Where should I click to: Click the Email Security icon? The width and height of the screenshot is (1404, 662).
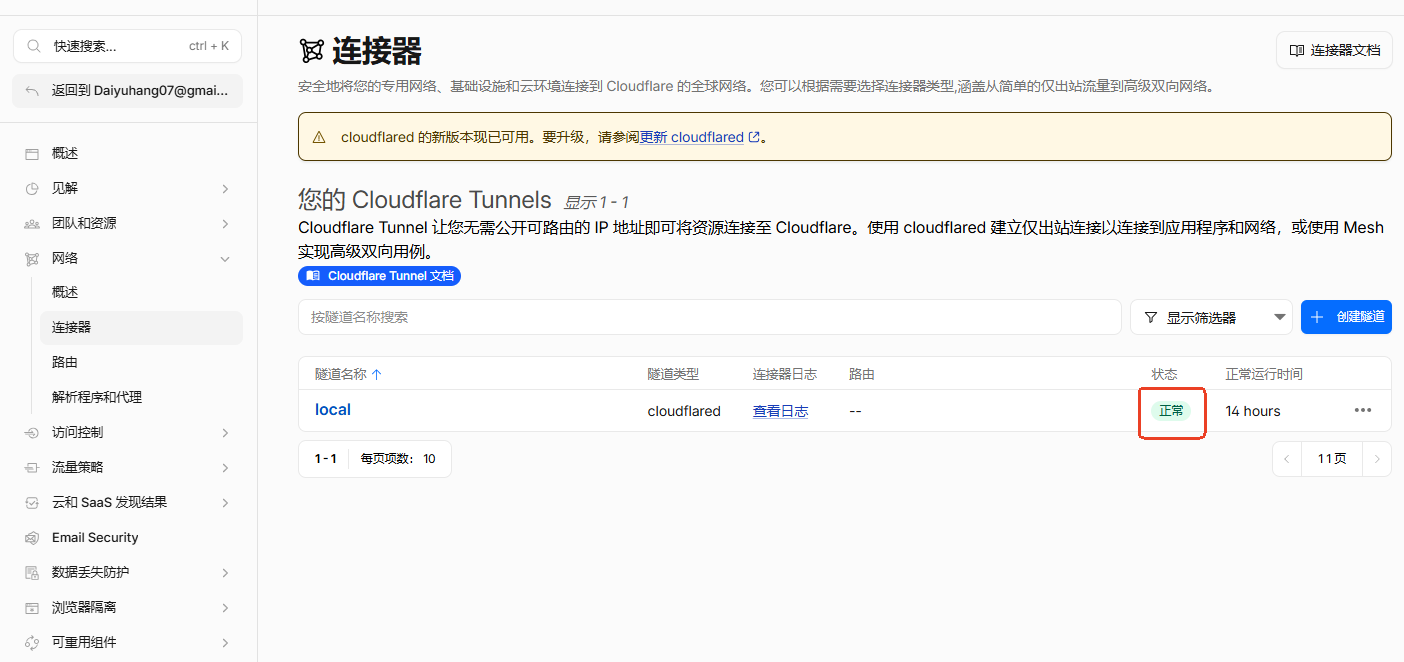(32, 538)
